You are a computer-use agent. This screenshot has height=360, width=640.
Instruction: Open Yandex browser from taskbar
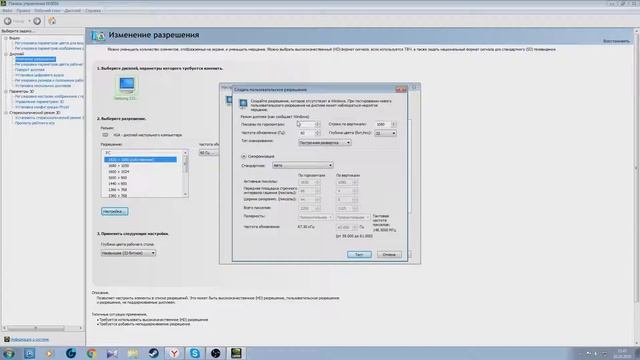[174, 353]
